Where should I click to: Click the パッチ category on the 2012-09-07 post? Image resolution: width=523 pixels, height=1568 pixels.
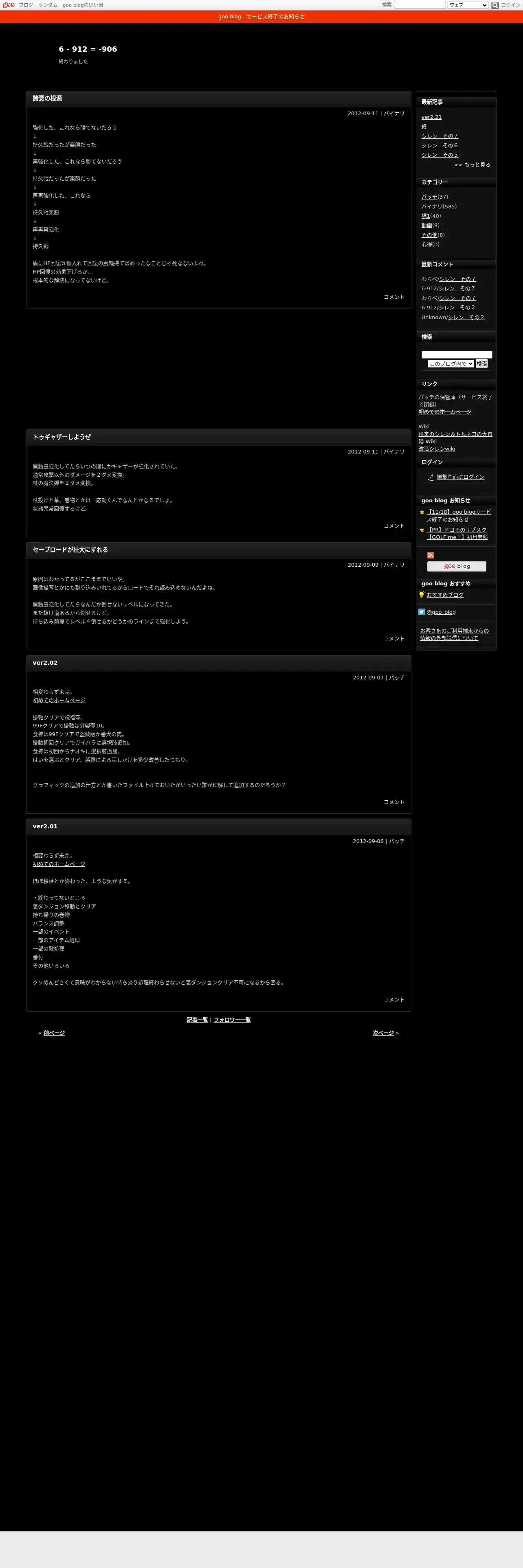pos(397,677)
